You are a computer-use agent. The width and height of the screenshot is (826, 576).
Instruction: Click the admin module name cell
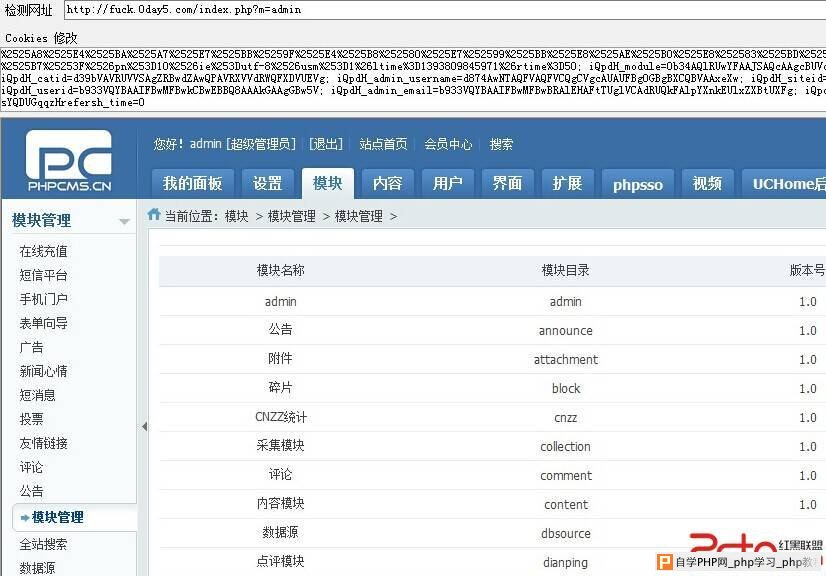pyautogui.click(x=280, y=301)
